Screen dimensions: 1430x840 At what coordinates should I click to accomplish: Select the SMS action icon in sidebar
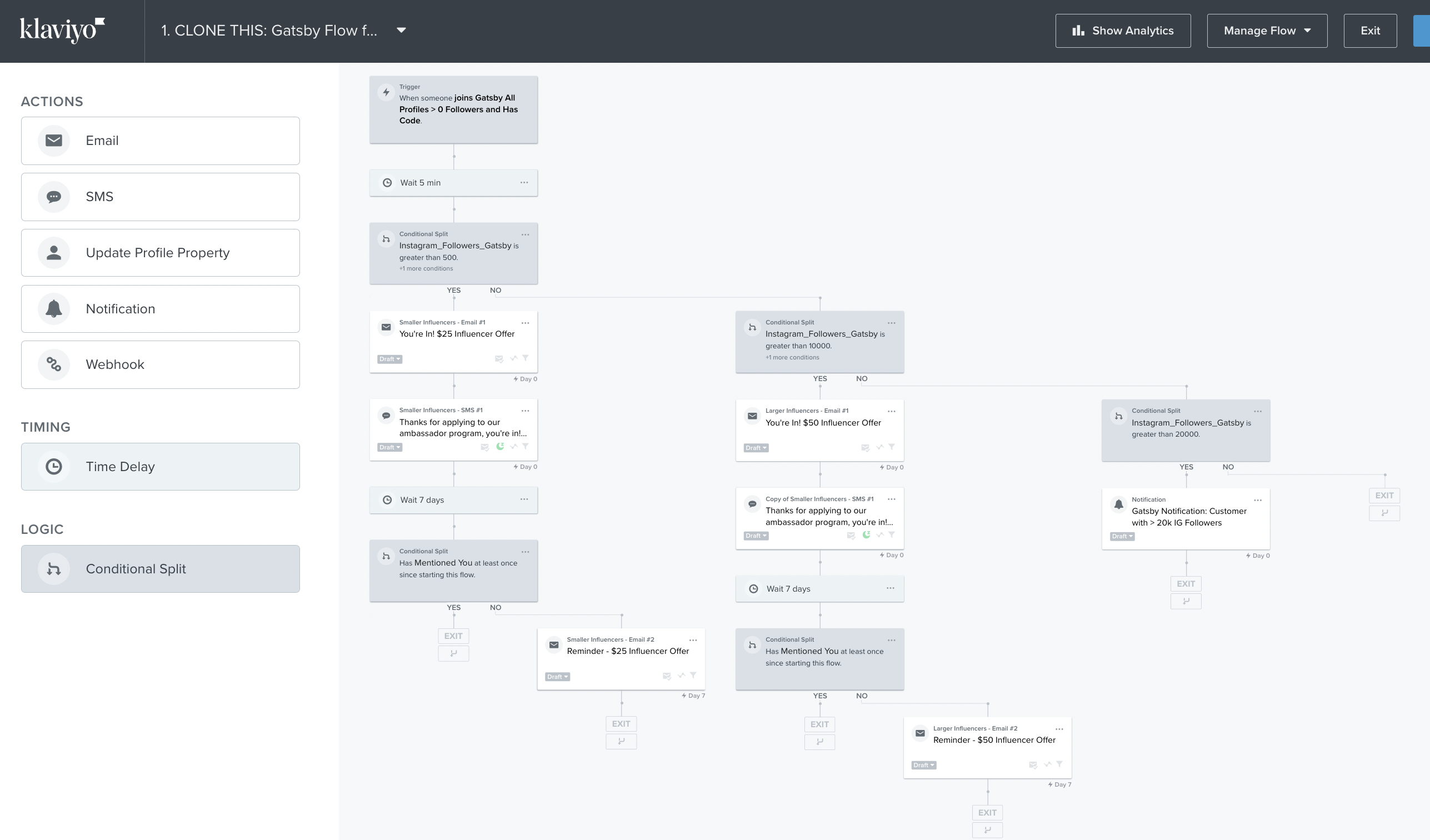click(54, 196)
